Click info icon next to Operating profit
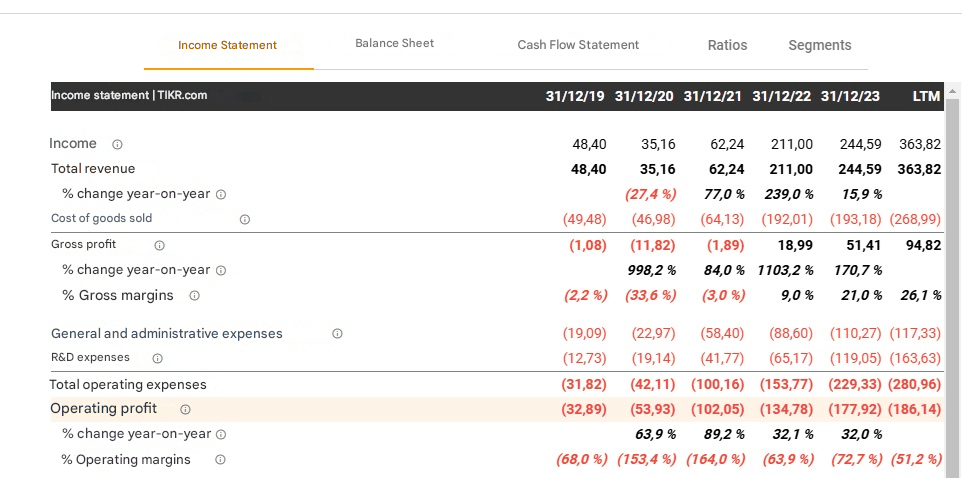Image resolution: width=962 pixels, height=478 pixels. [x=185, y=409]
